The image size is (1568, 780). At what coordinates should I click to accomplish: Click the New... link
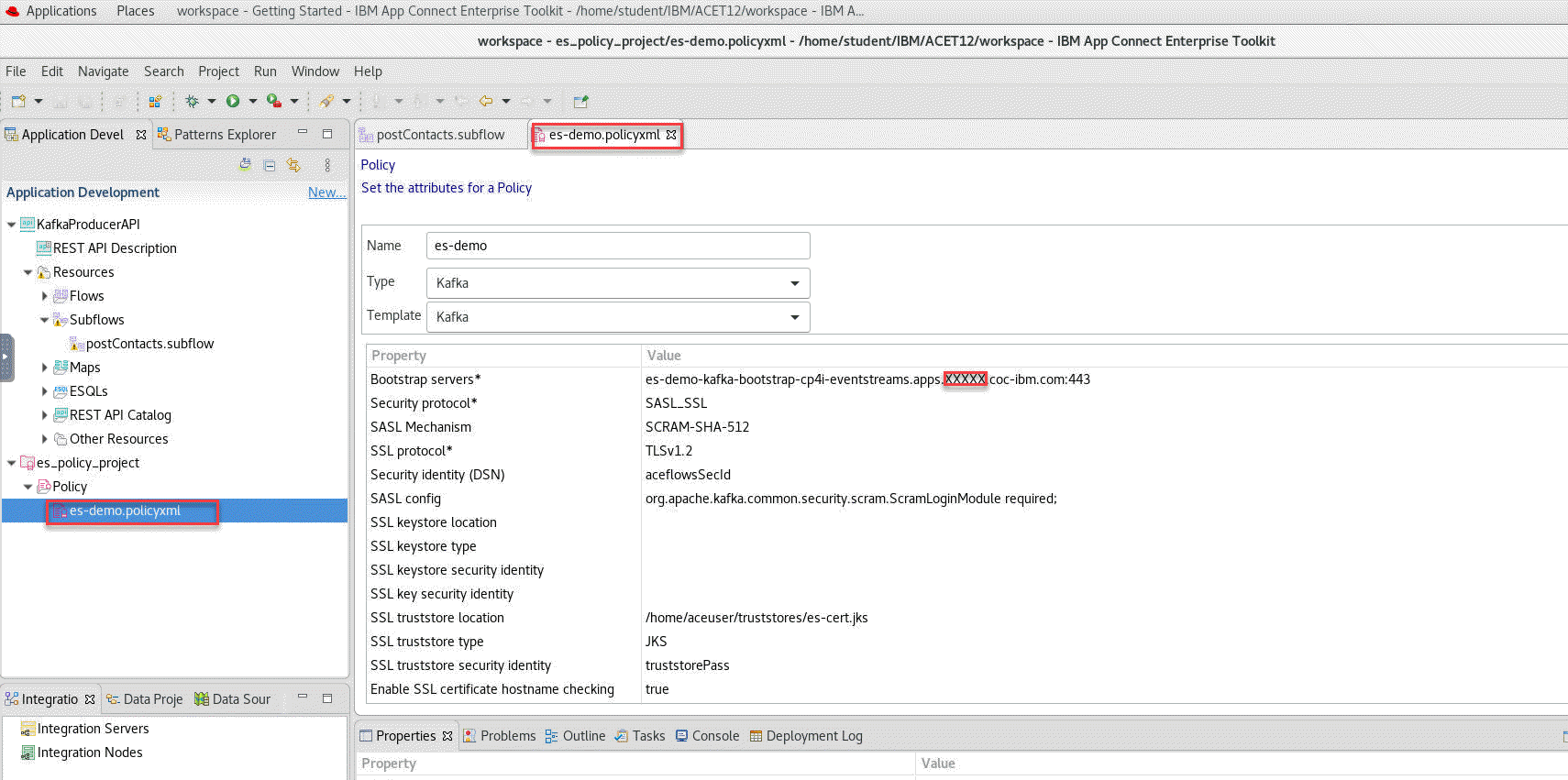pos(326,192)
